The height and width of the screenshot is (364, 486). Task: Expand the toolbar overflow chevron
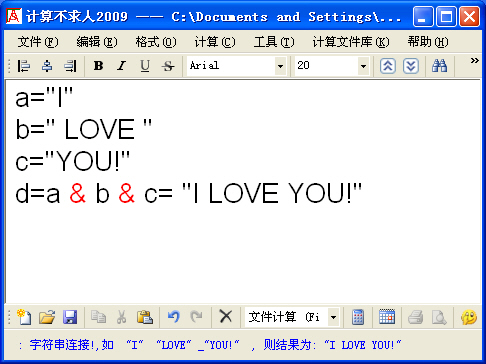pyautogui.click(x=475, y=61)
